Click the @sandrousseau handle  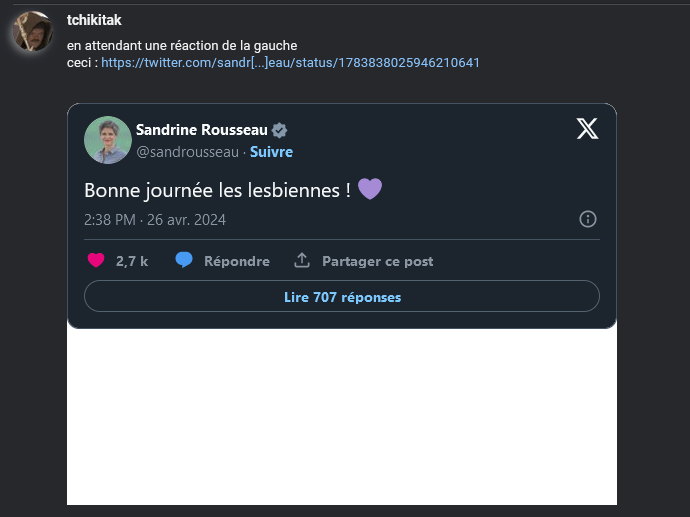tap(187, 152)
